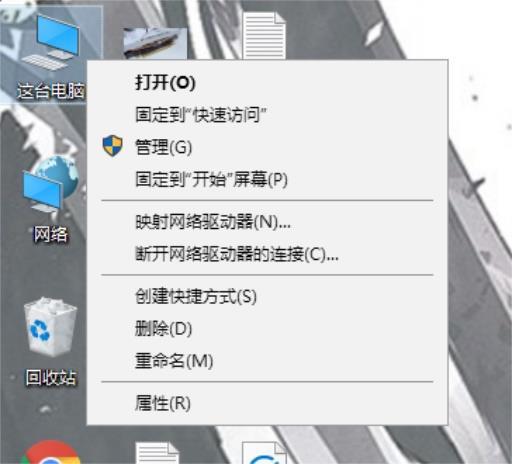Select the text document icon at top
This screenshot has width=512, height=464.
pos(264,36)
